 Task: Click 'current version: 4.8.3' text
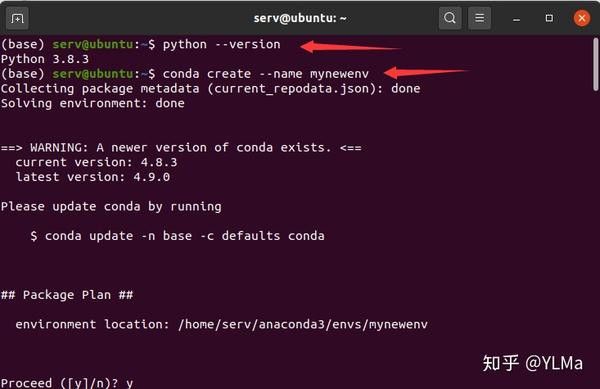[x=96, y=162]
